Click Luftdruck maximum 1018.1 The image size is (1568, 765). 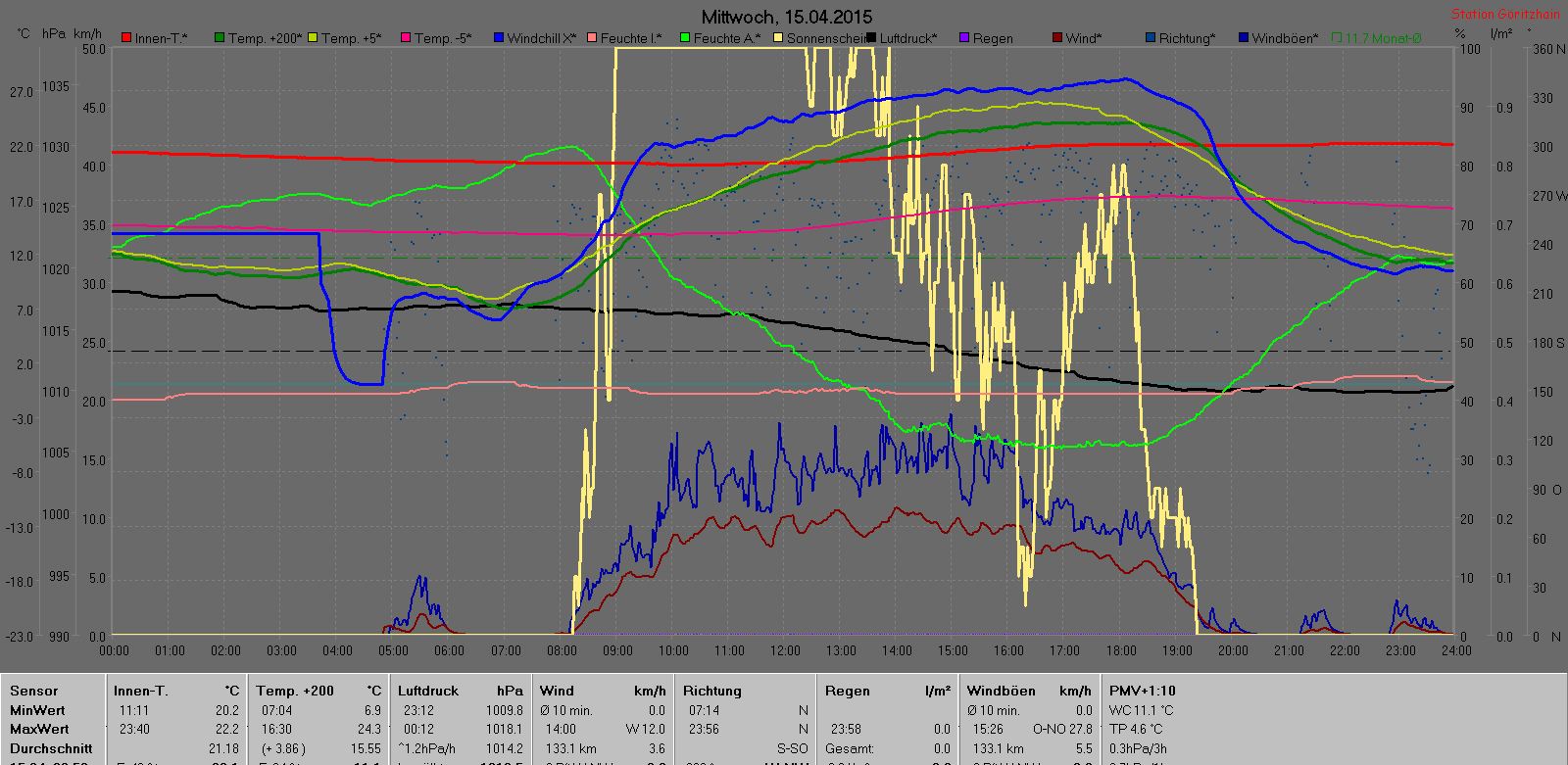tap(505, 729)
